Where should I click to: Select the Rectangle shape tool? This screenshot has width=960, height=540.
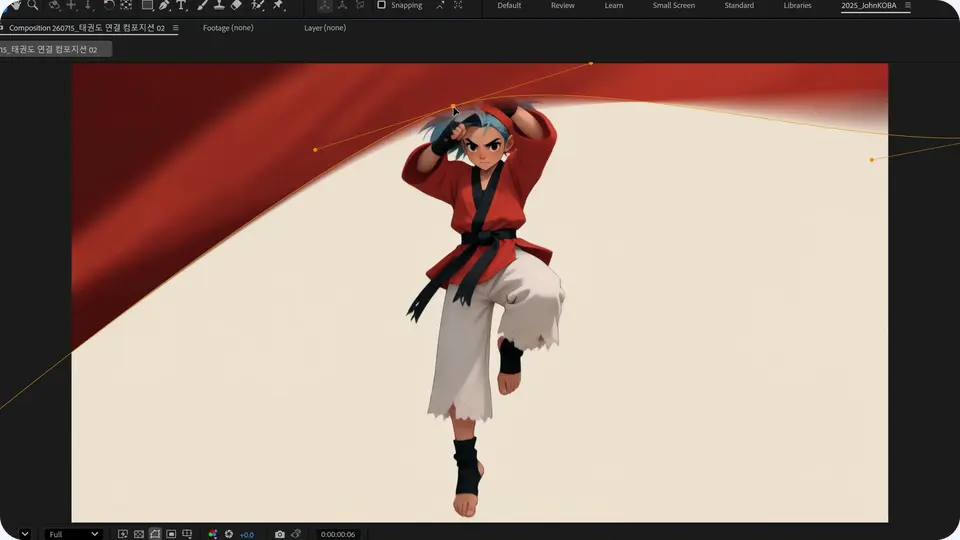coord(147,5)
